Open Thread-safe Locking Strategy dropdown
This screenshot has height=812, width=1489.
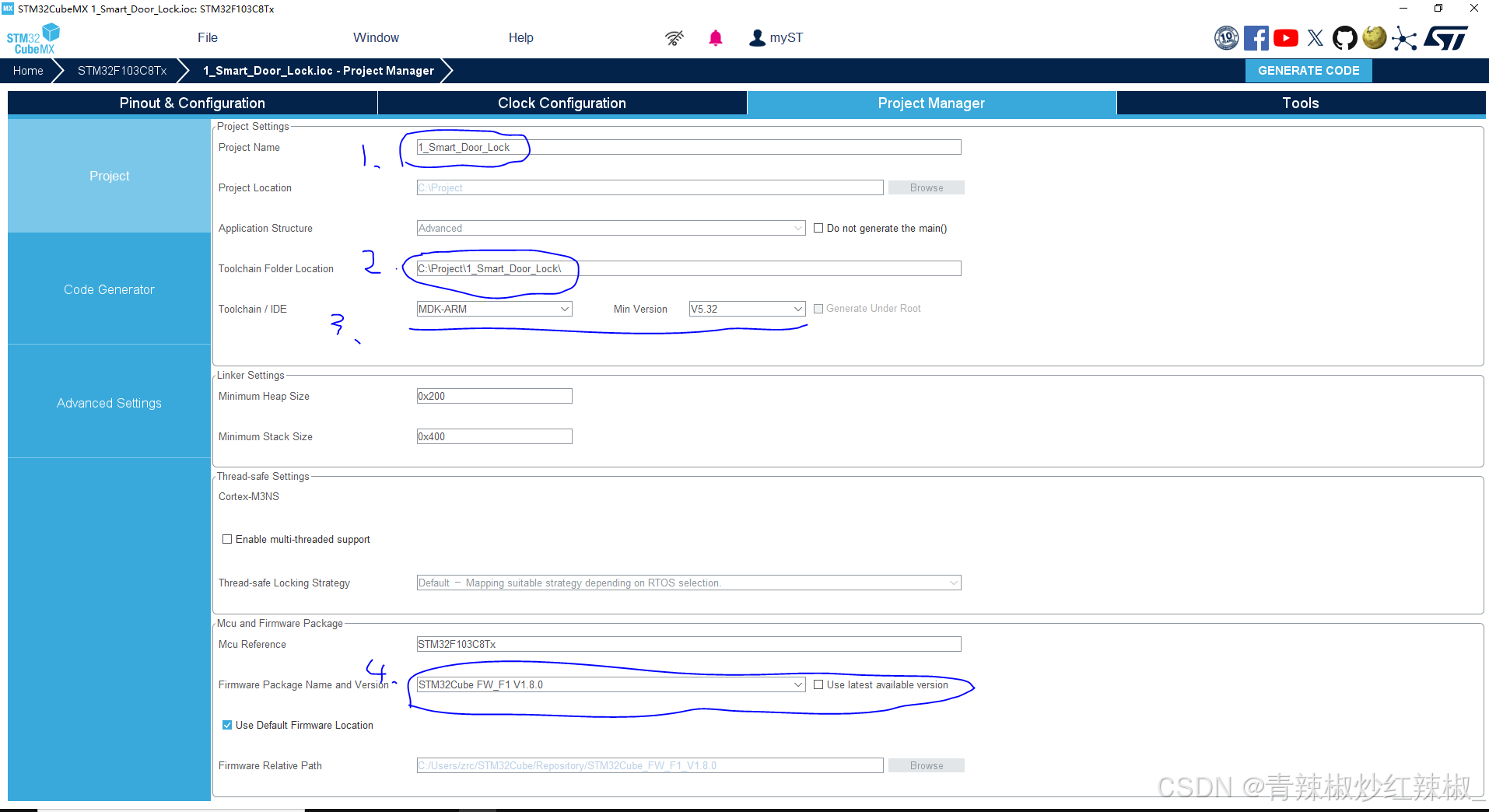[x=688, y=583]
